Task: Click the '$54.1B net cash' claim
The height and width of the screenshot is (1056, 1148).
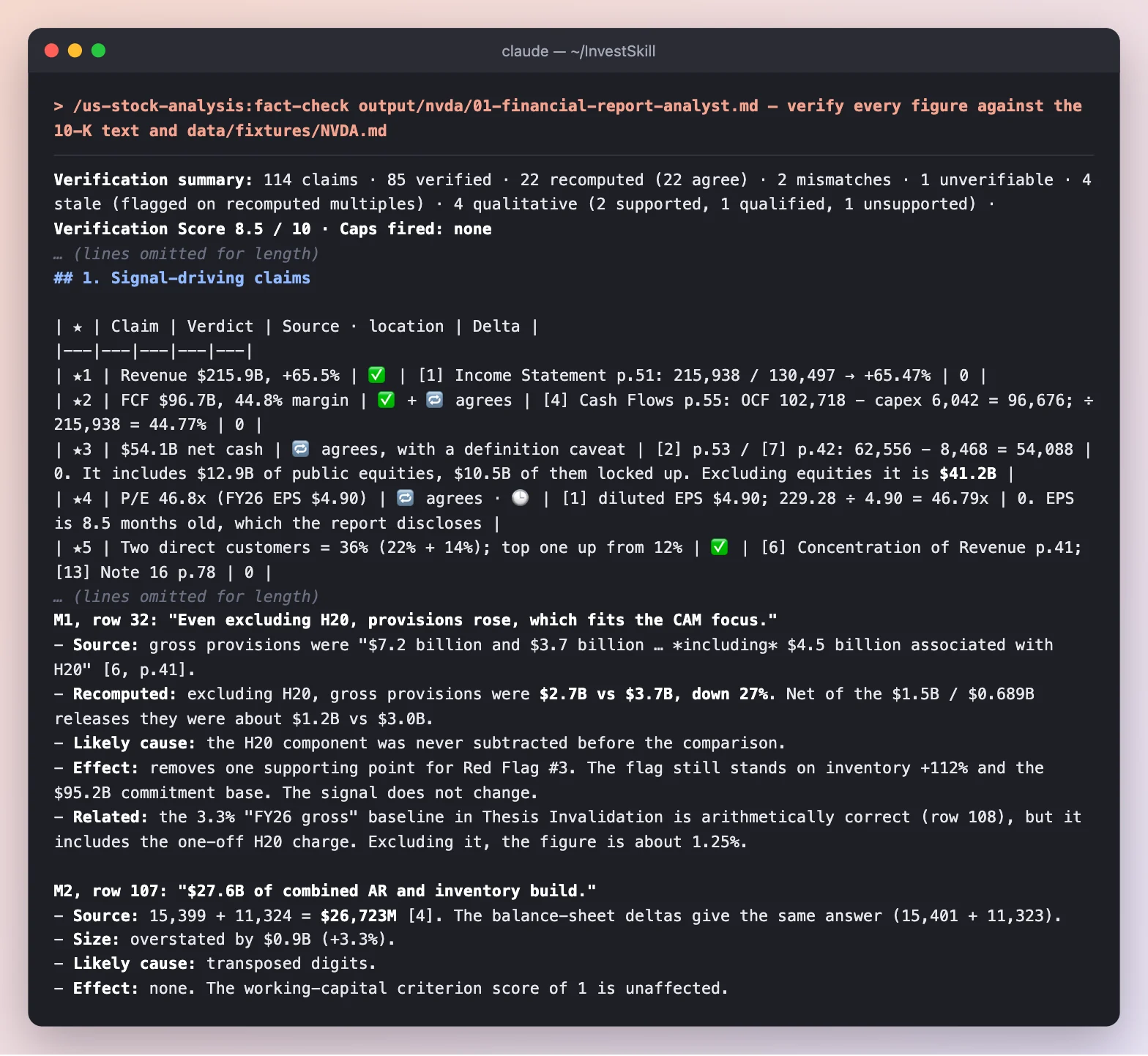Action: tap(192, 450)
